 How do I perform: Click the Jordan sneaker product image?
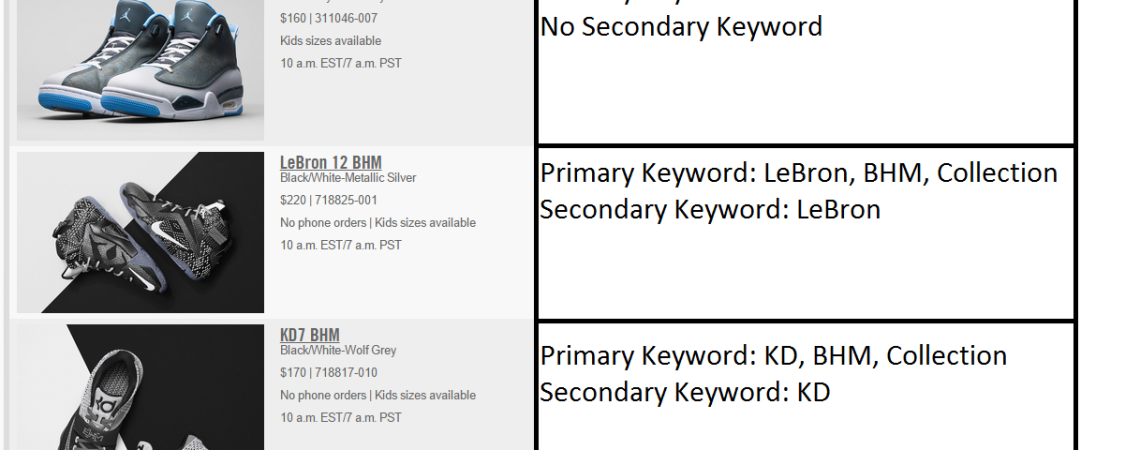click(140, 68)
